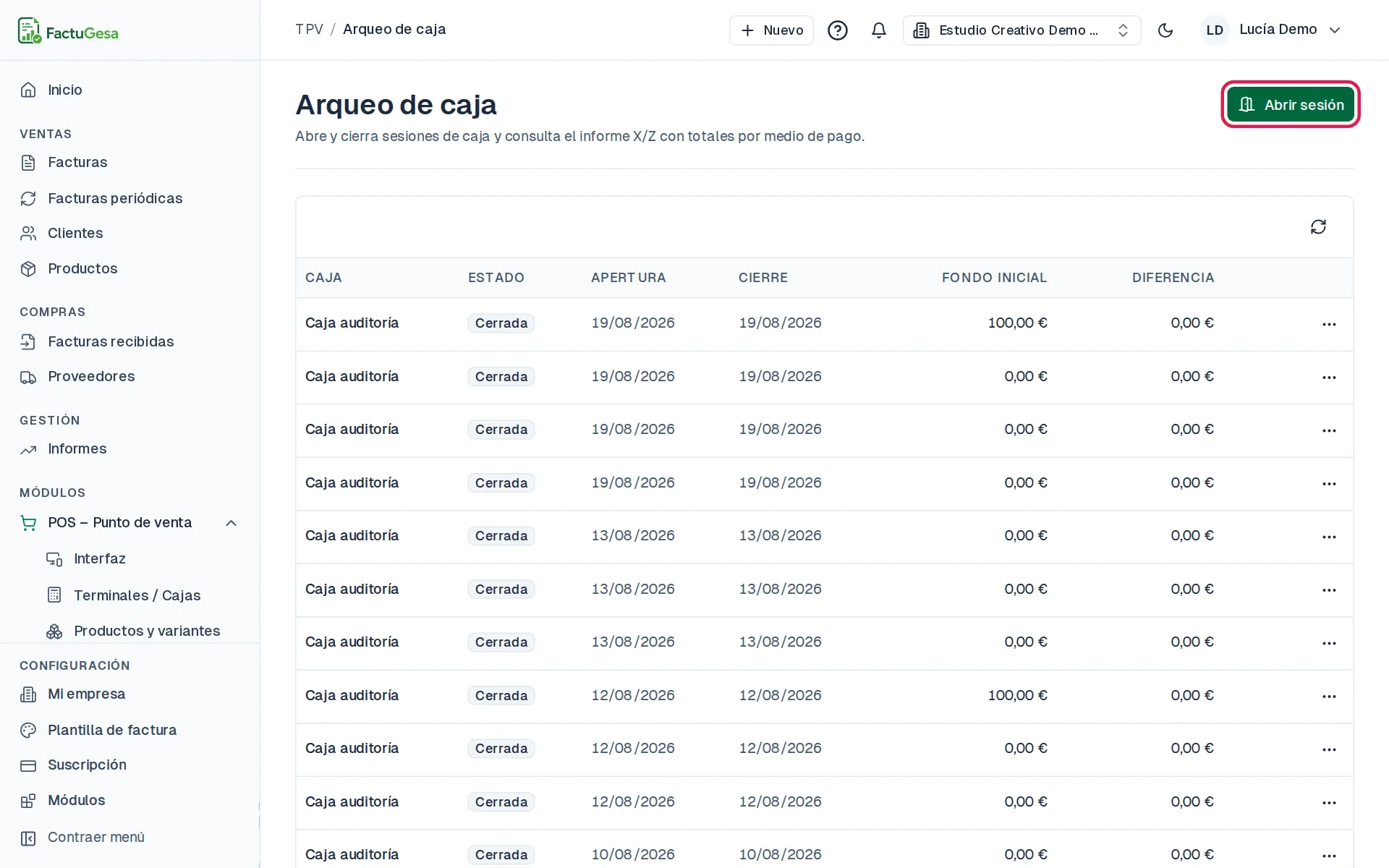Viewport: 1389px width, 868px height.
Task: Click the FactuGesa logo
Action: [x=68, y=31]
